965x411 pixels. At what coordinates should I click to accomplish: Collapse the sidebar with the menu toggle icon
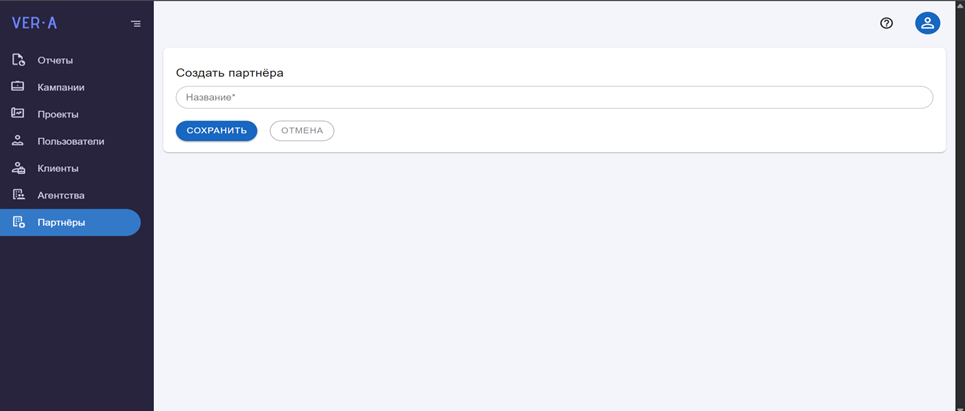click(x=136, y=24)
